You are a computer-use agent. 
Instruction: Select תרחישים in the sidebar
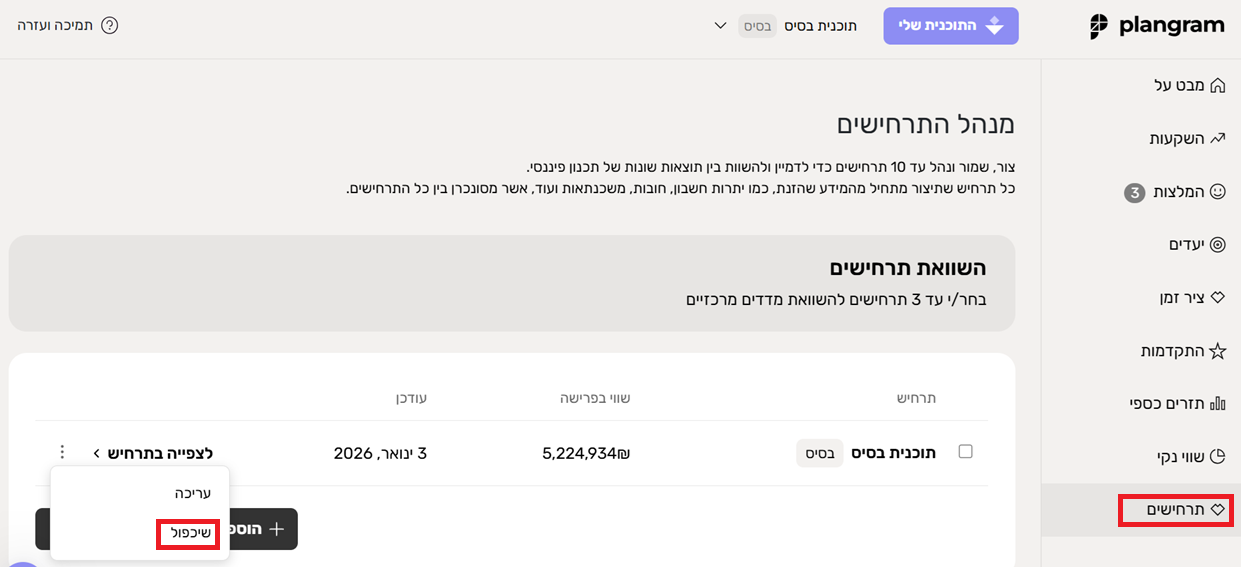coord(1175,510)
